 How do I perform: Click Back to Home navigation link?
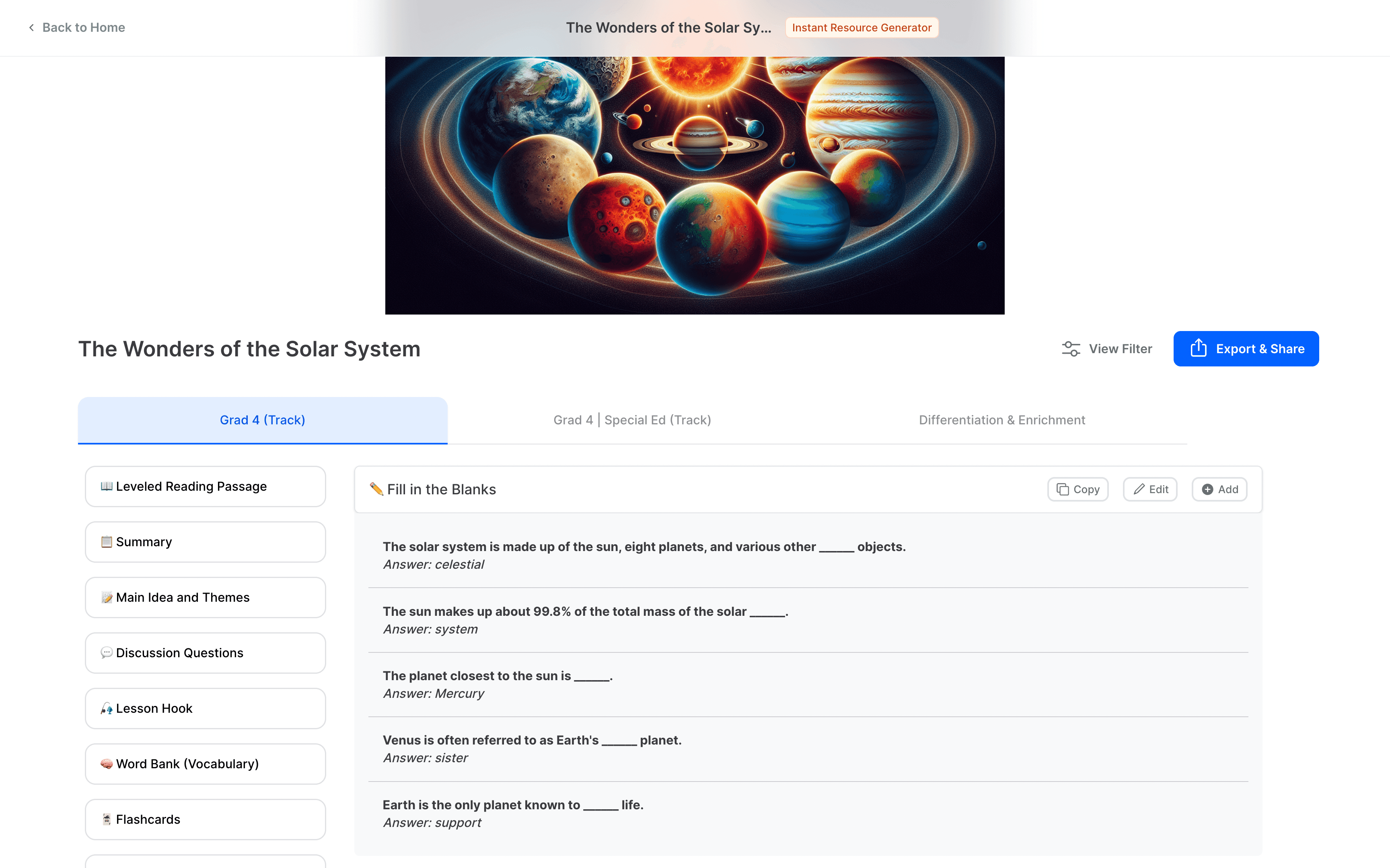75,27
